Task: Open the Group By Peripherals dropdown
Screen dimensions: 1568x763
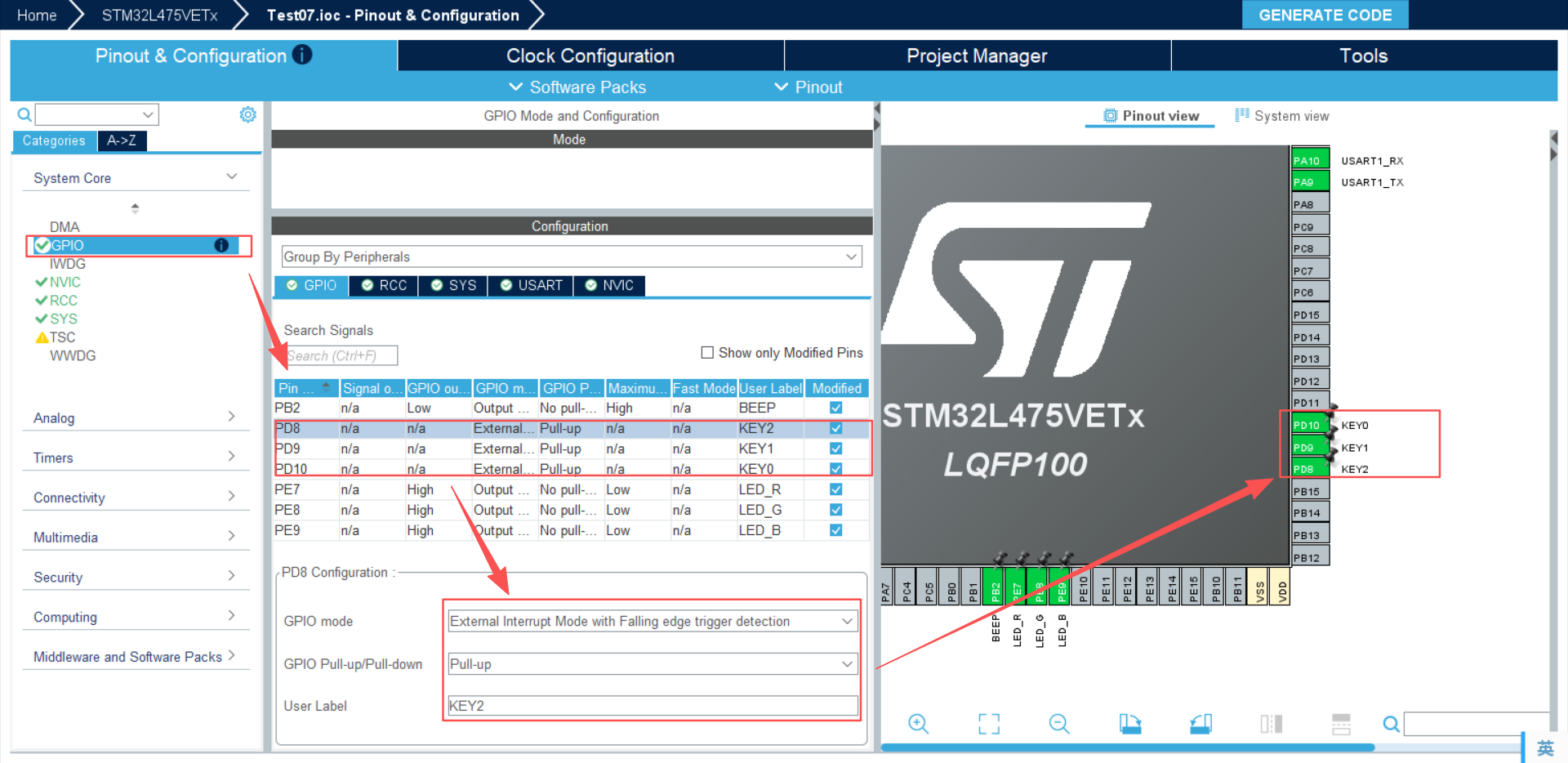Action: (x=571, y=257)
